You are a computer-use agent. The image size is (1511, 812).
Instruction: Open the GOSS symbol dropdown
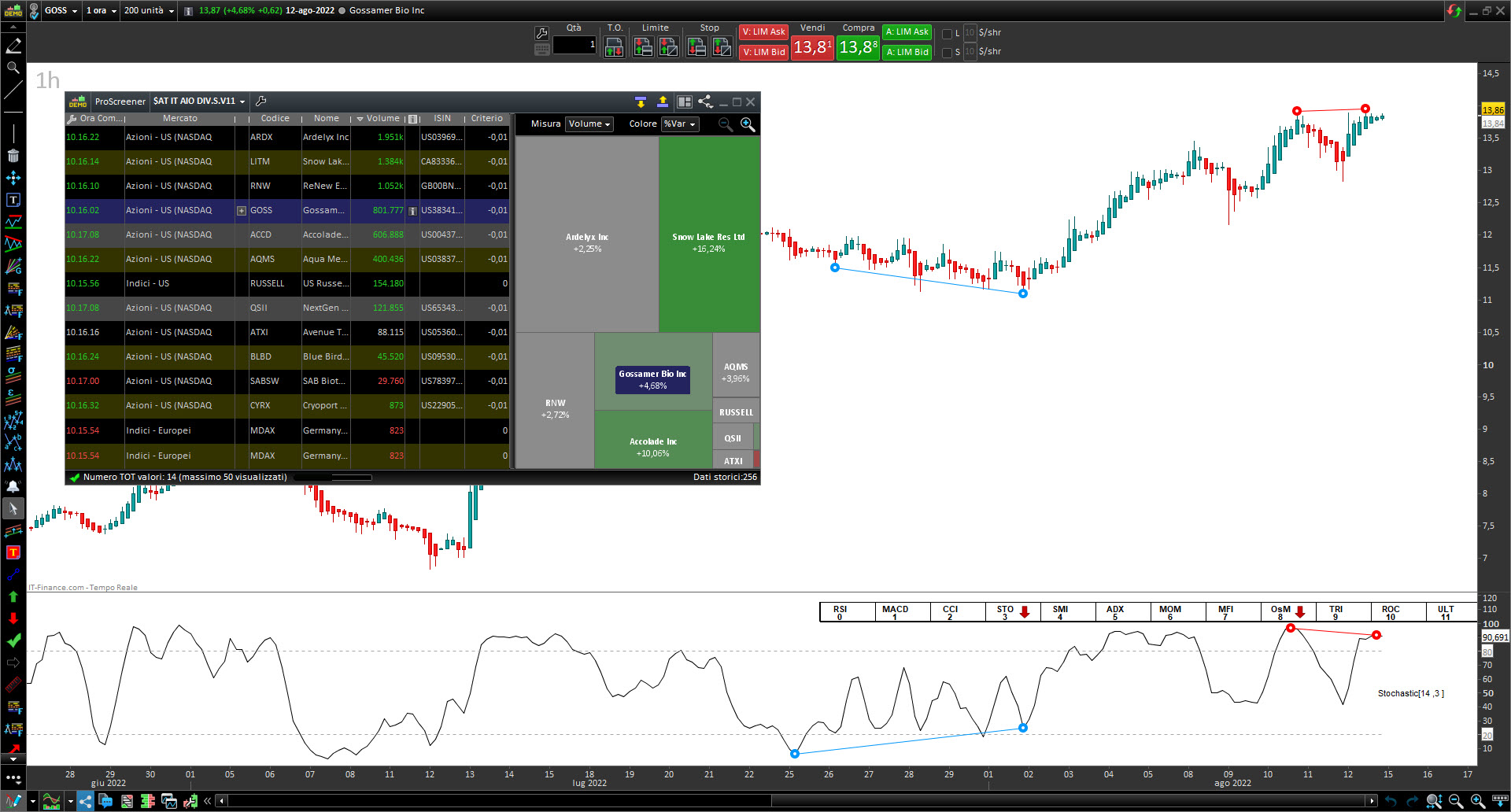(x=61, y=11)
